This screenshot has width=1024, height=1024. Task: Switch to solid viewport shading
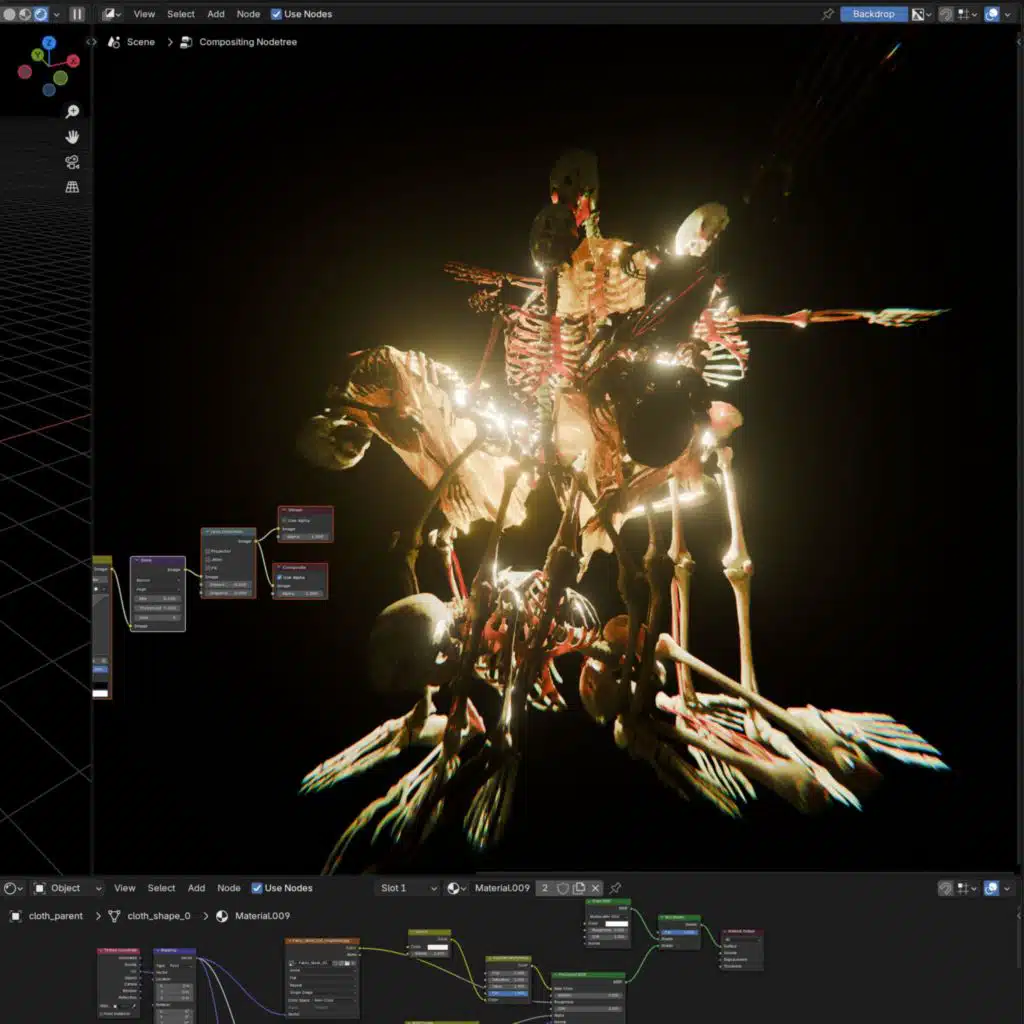(9, 14)
